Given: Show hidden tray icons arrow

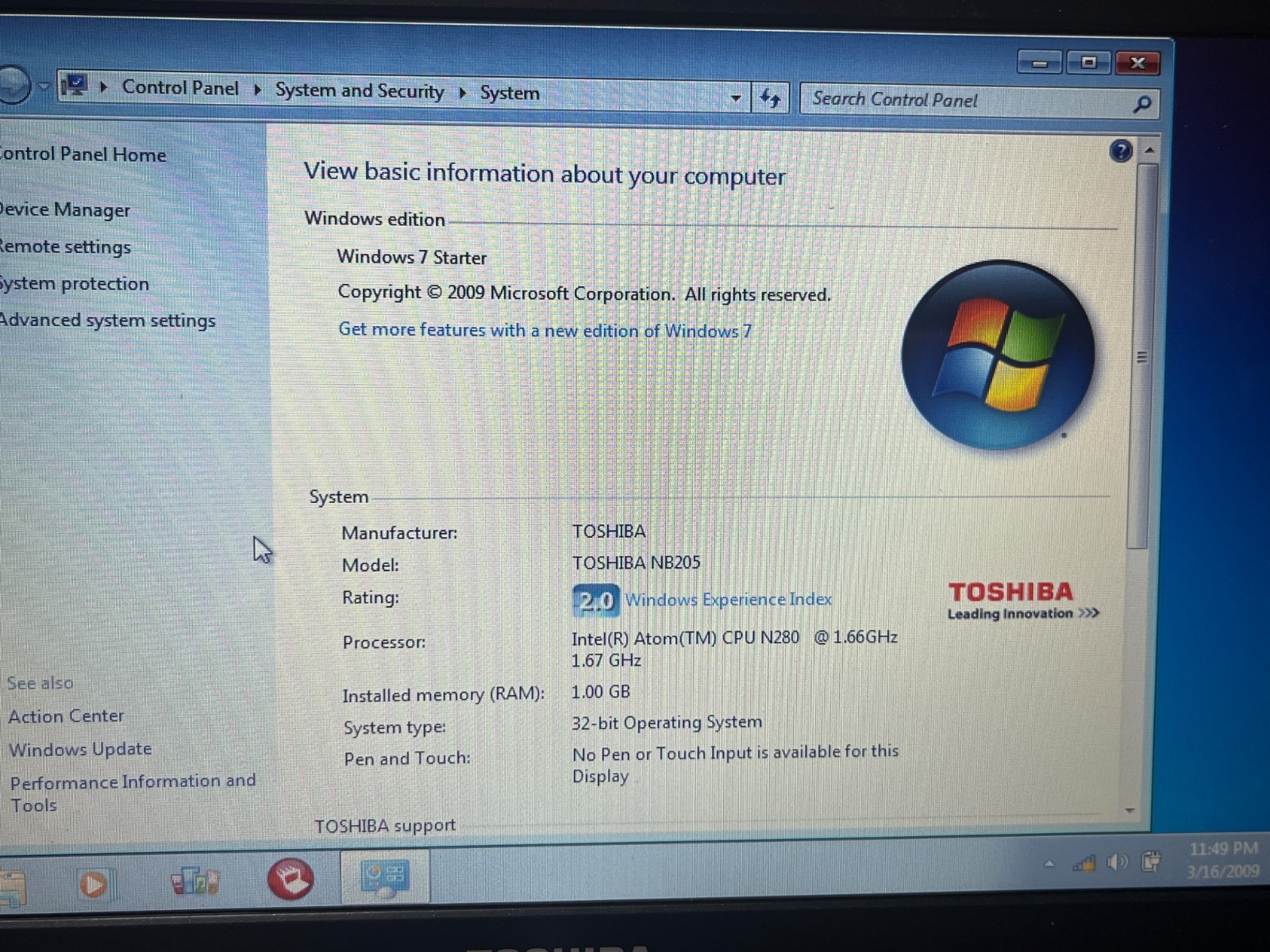Looking at the screenshot, I should click(x=1049, y=864).
